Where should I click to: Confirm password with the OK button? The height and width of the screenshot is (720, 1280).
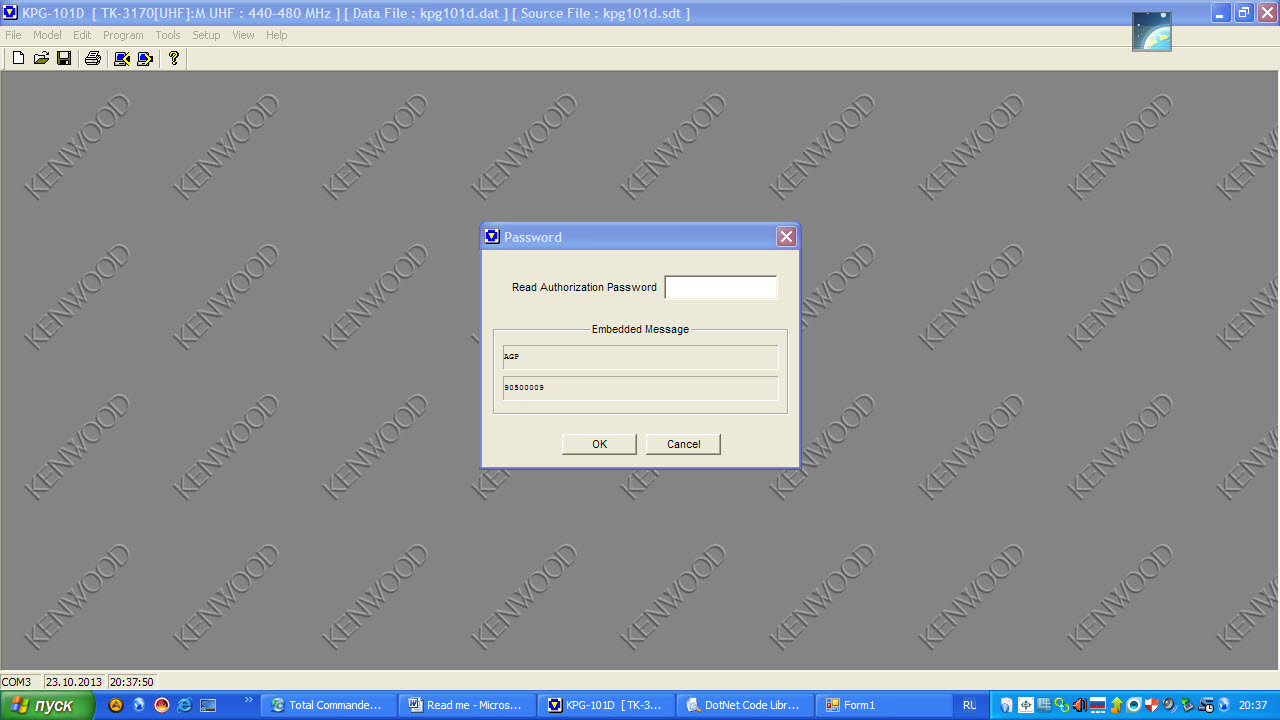point(599,444)
